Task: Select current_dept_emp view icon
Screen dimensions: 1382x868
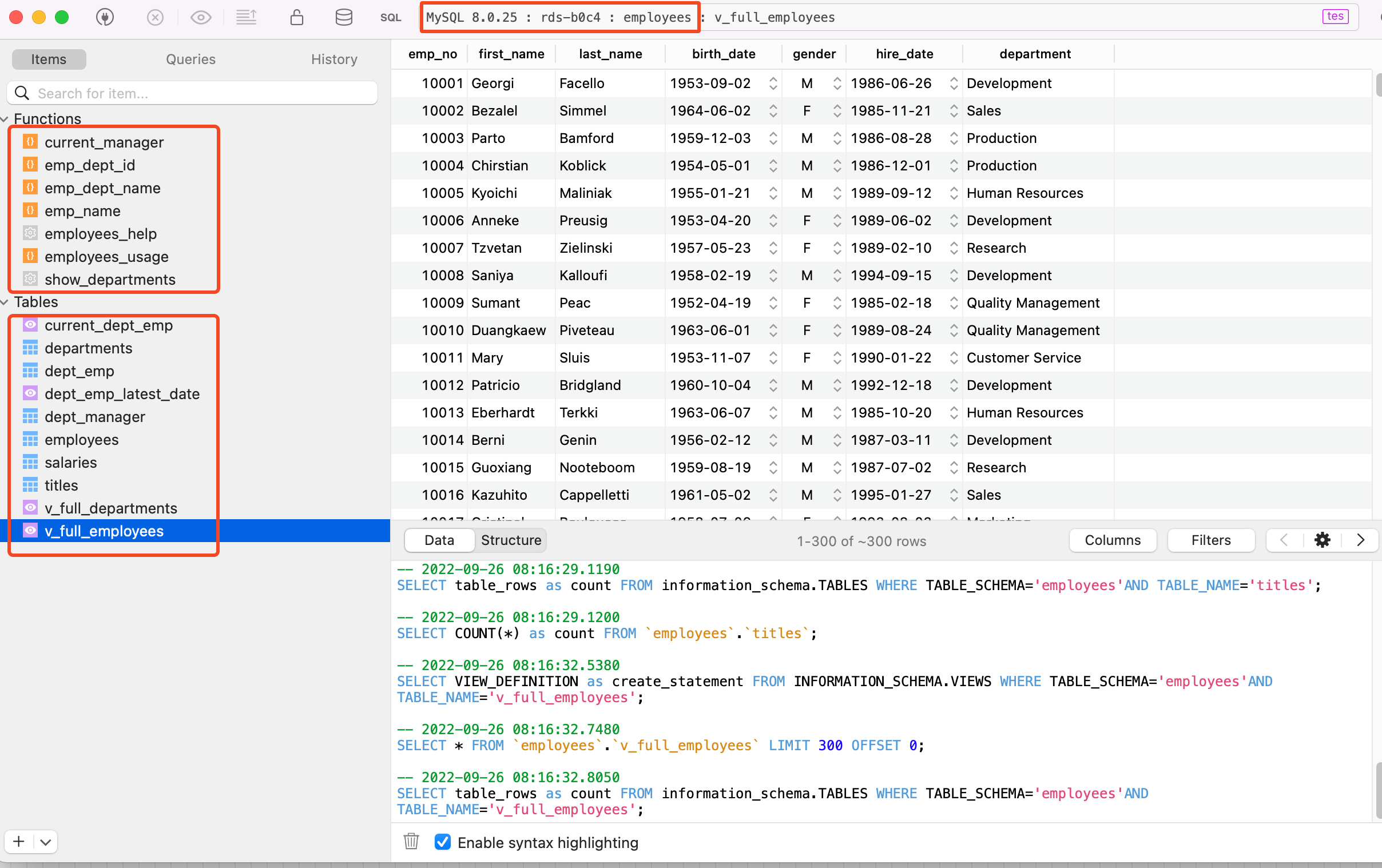Action: tap(30, 325)
